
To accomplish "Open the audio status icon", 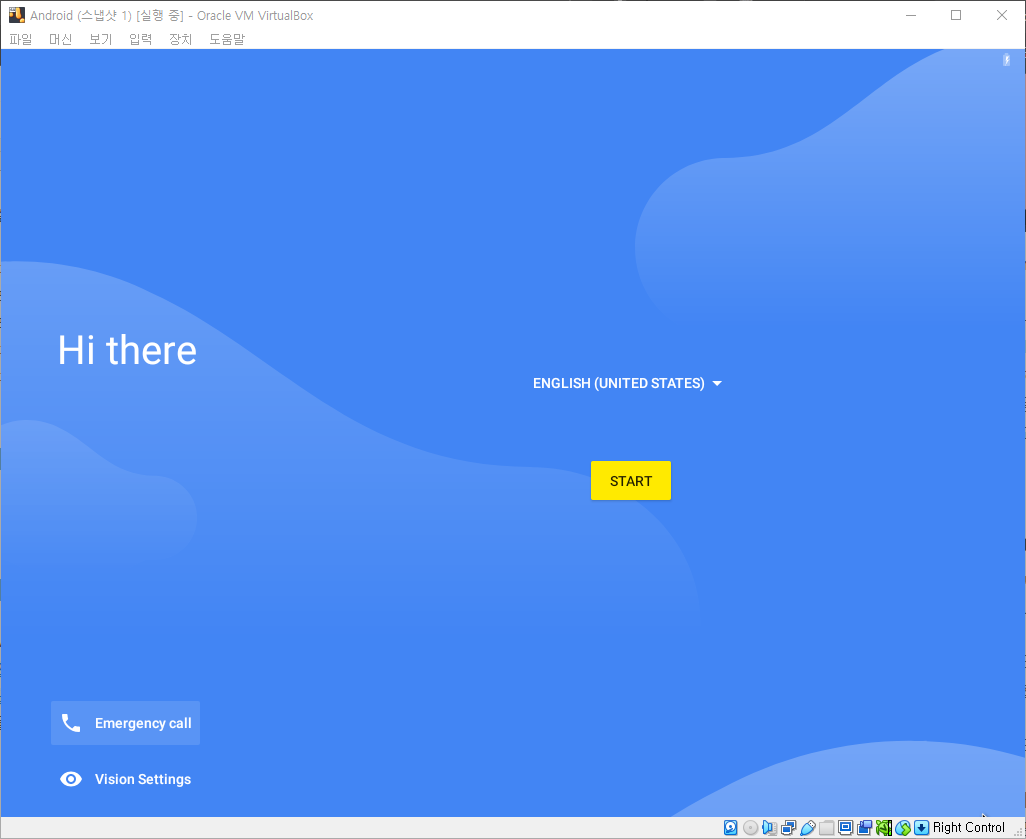I will coord(770,828).
